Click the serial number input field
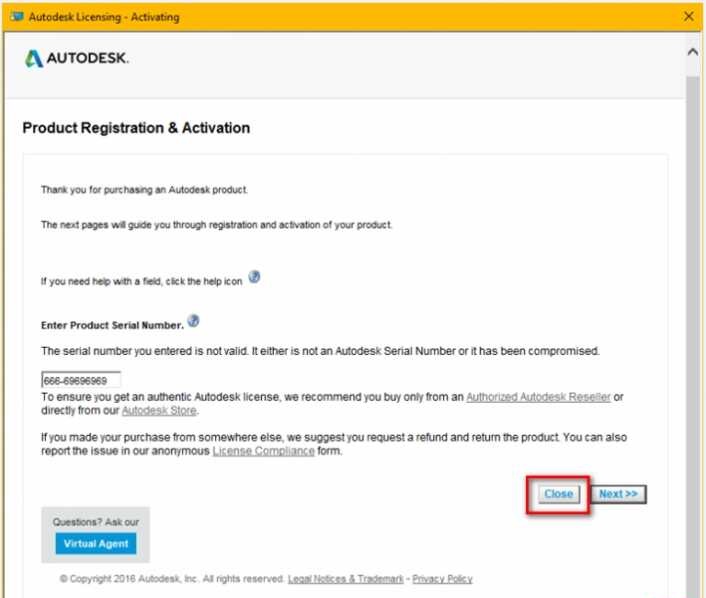The width and height of the screenshot is (706, 598). click(81, 380)
